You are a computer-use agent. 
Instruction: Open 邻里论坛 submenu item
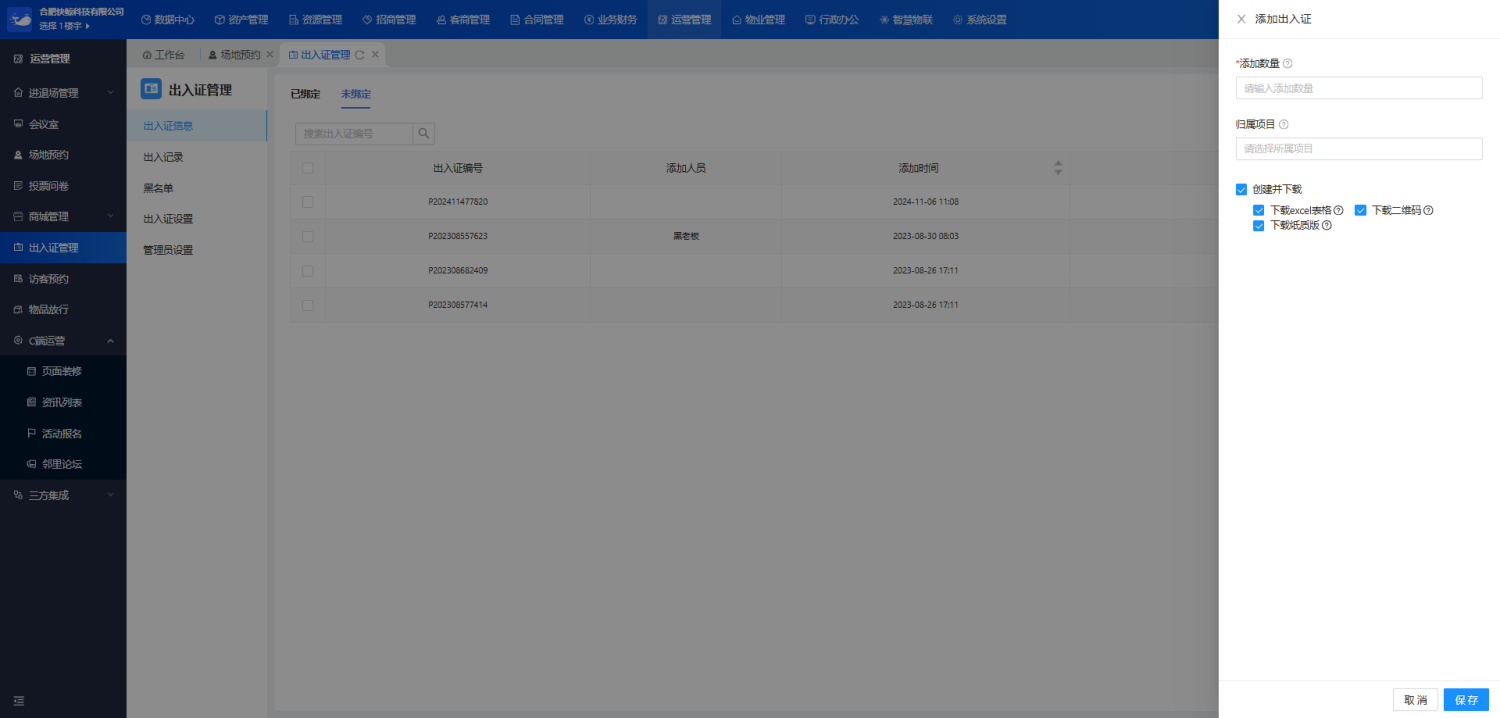coord(63,464)
